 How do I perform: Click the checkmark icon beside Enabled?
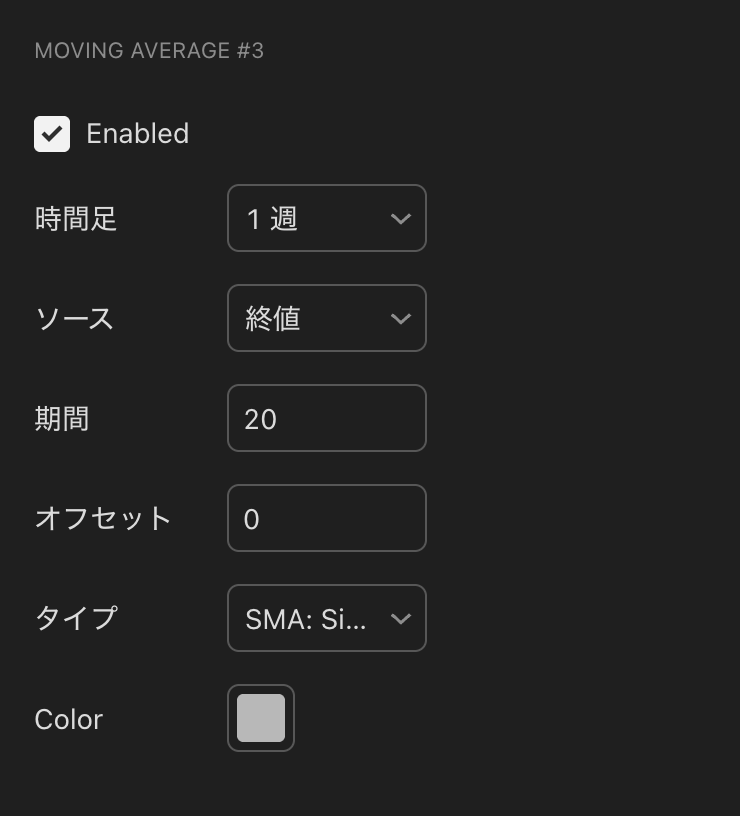[52, 134]
